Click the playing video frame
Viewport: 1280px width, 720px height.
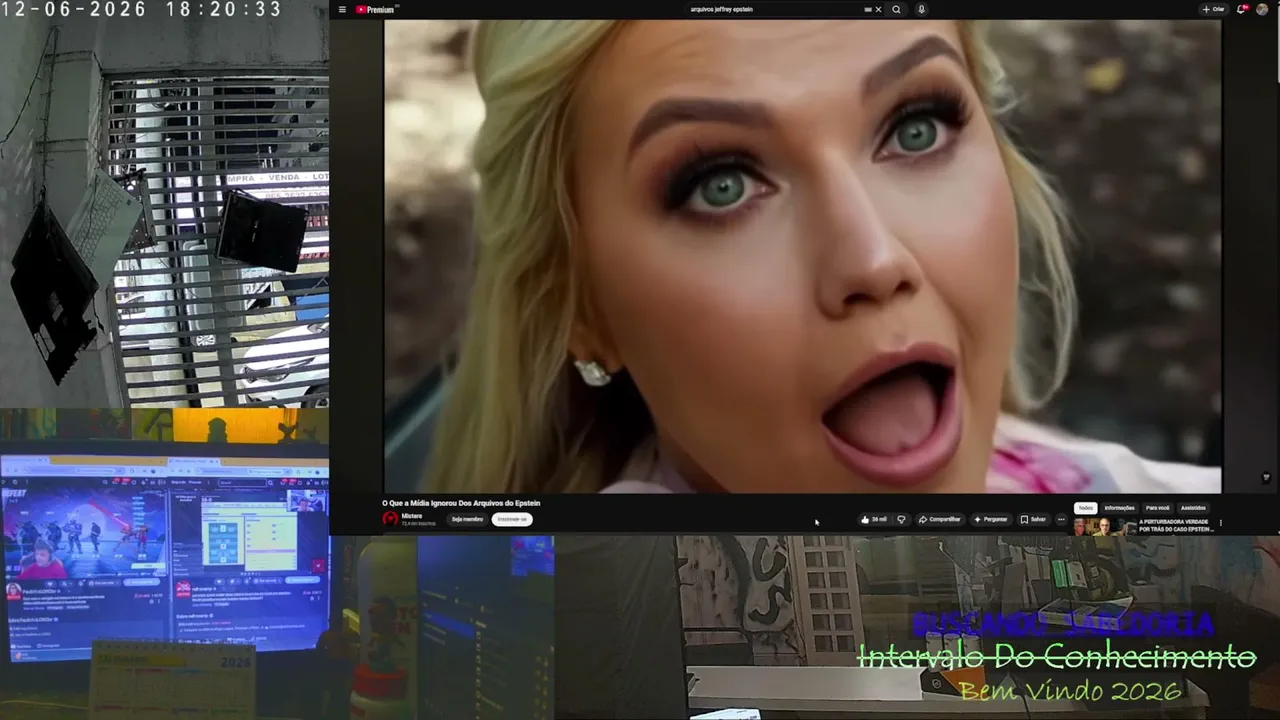802,256
